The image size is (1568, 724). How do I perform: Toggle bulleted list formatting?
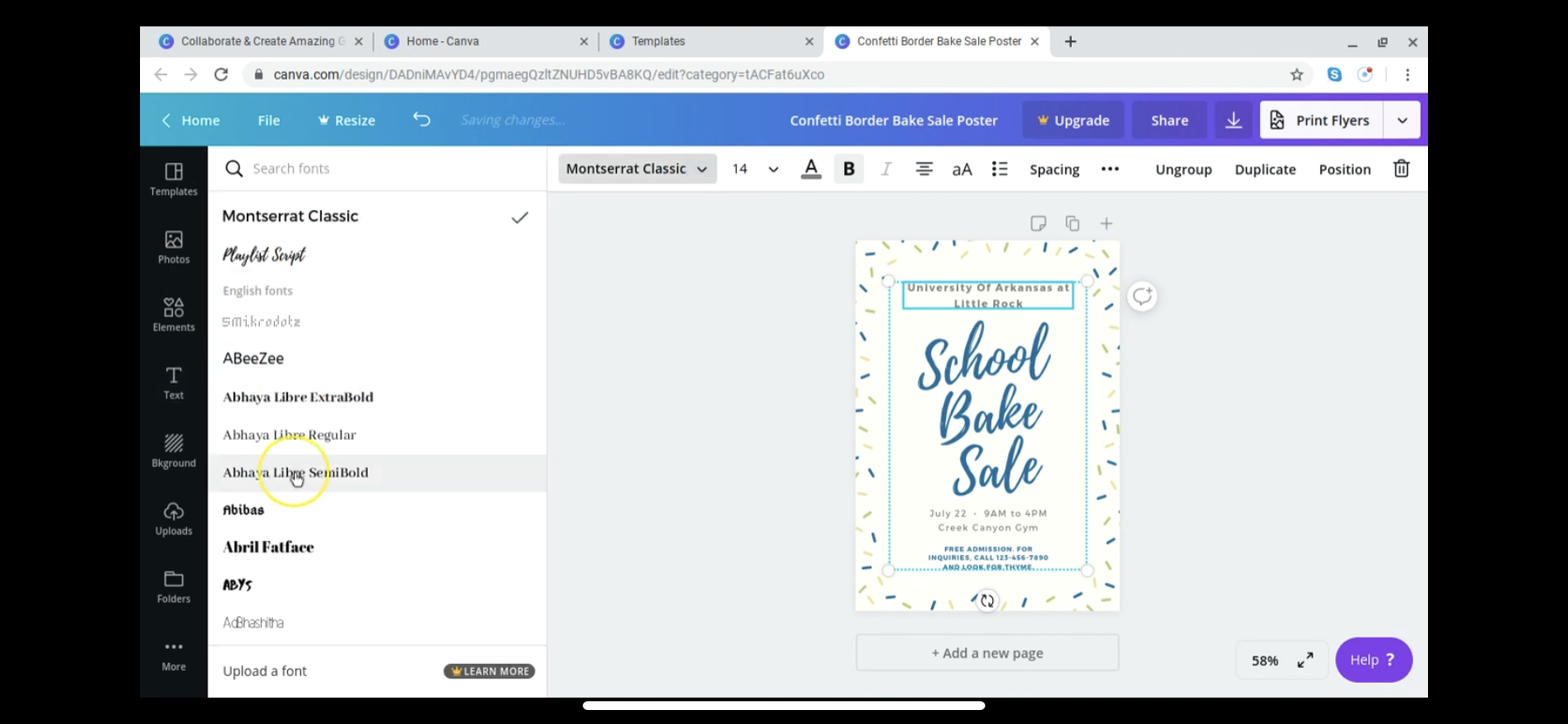[x=999, y=169]
